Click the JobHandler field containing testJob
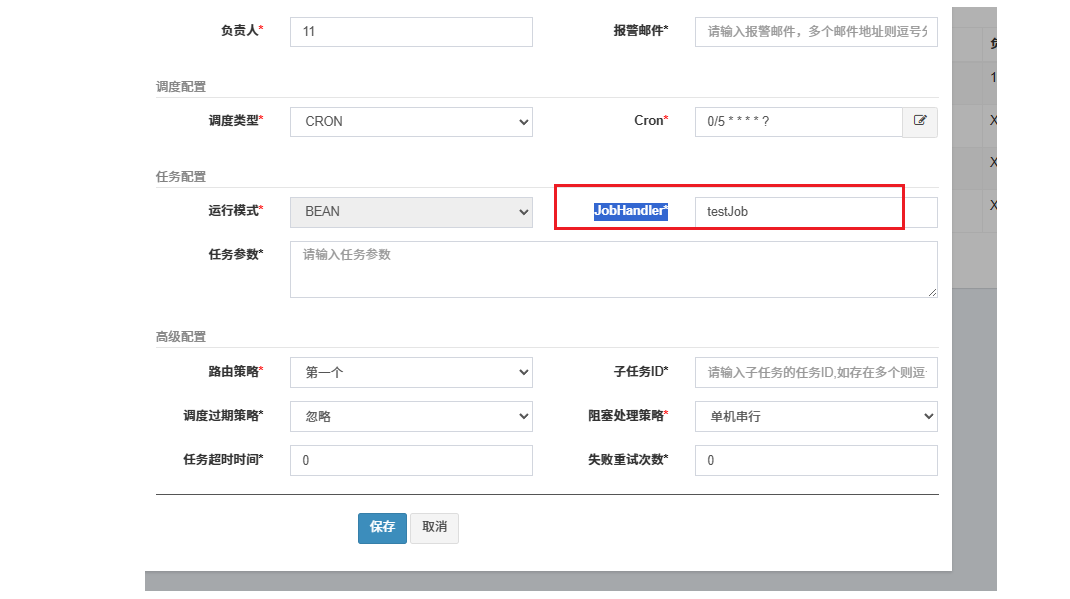This screenshot has height=599, width=1070. point(816,212)
